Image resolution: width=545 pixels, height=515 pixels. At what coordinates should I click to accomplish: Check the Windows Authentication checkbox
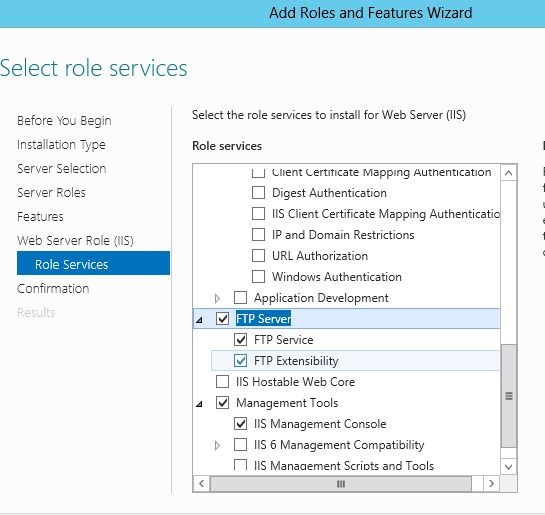click(258, 277)
